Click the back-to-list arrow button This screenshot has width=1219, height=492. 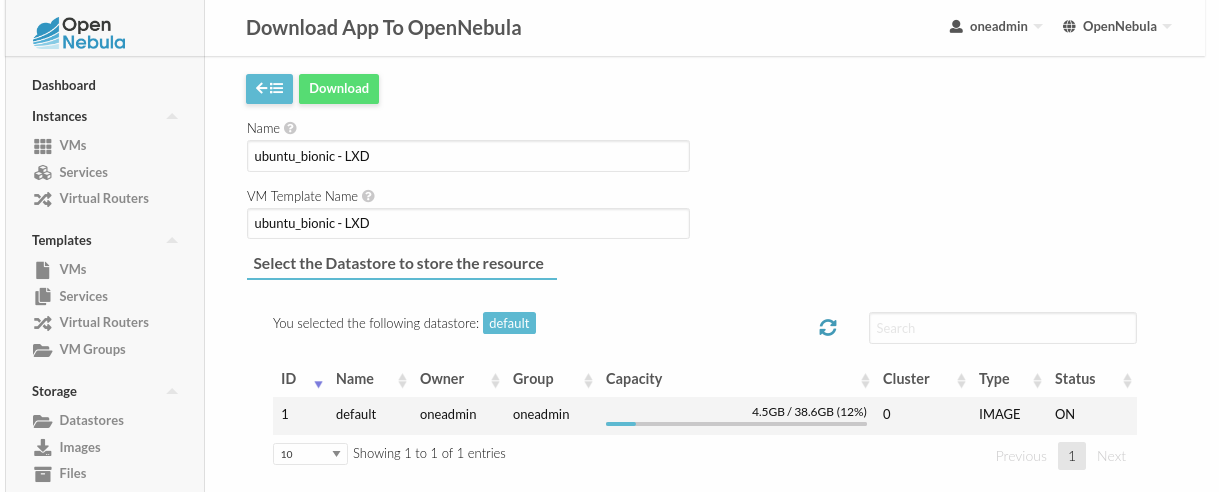(269, 88)
